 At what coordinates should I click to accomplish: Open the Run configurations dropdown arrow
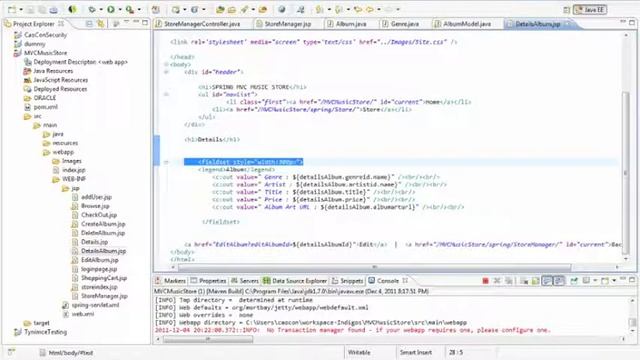pyautogui.click(x=120, y=9)
